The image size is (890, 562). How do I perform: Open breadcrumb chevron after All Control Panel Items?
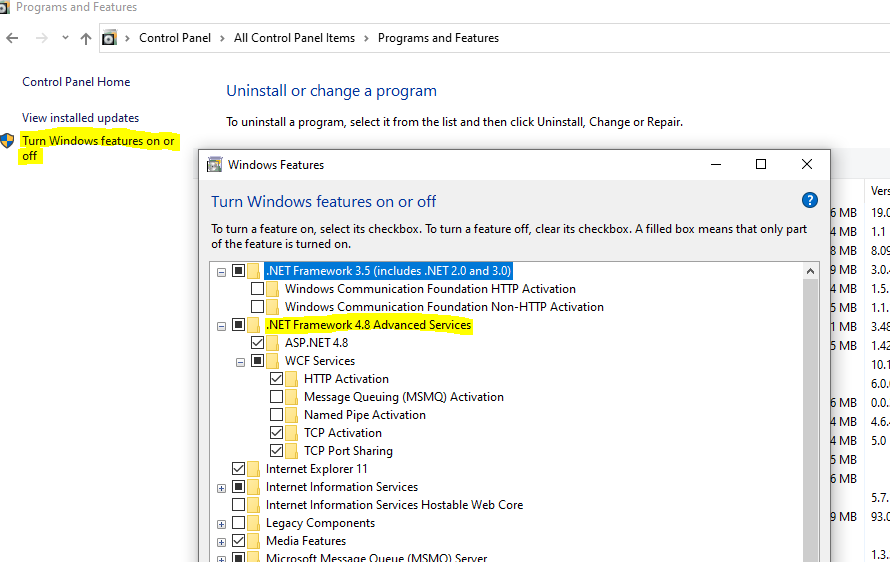366,38
